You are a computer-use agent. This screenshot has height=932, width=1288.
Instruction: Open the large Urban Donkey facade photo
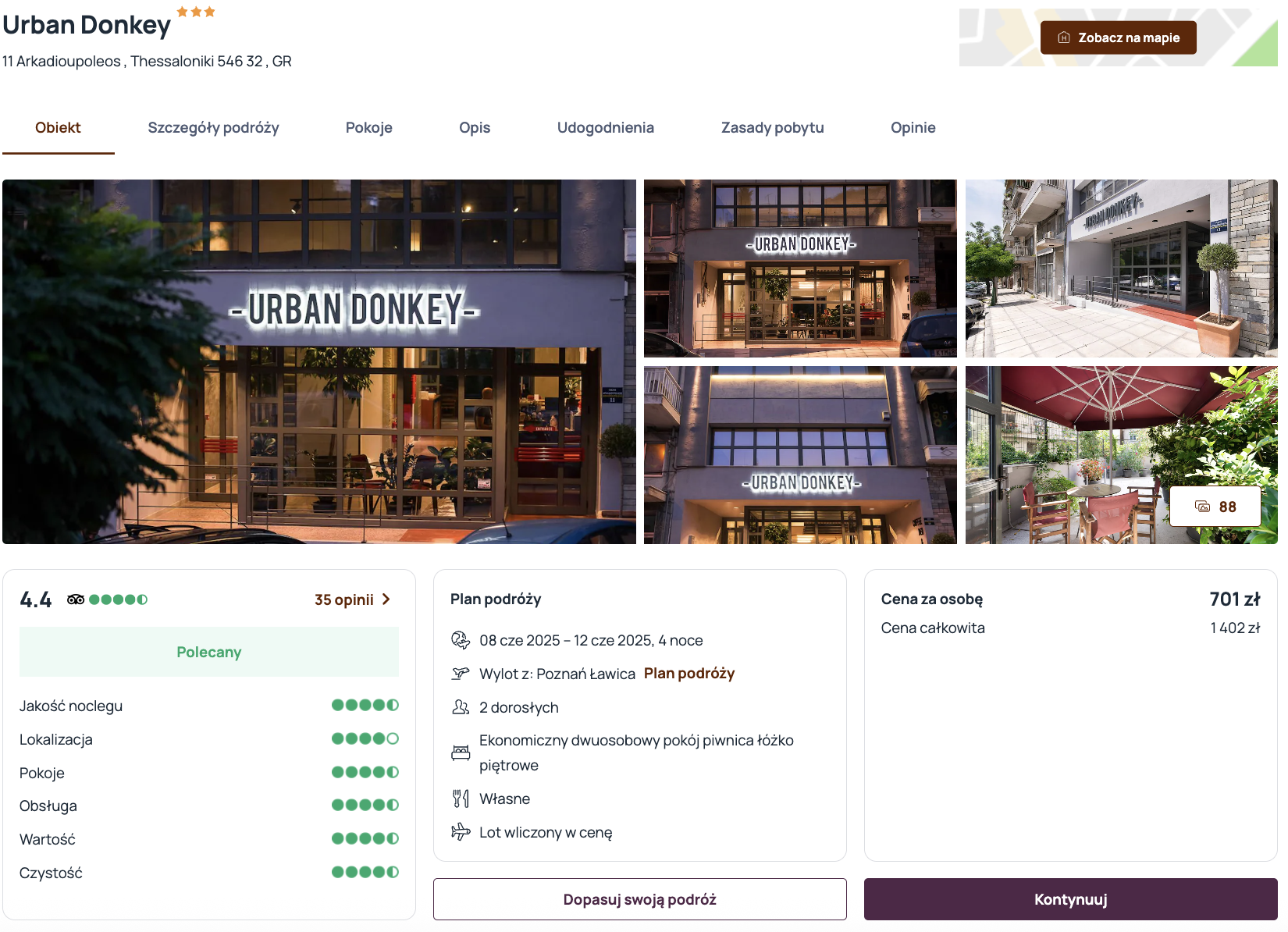(319, 361)
